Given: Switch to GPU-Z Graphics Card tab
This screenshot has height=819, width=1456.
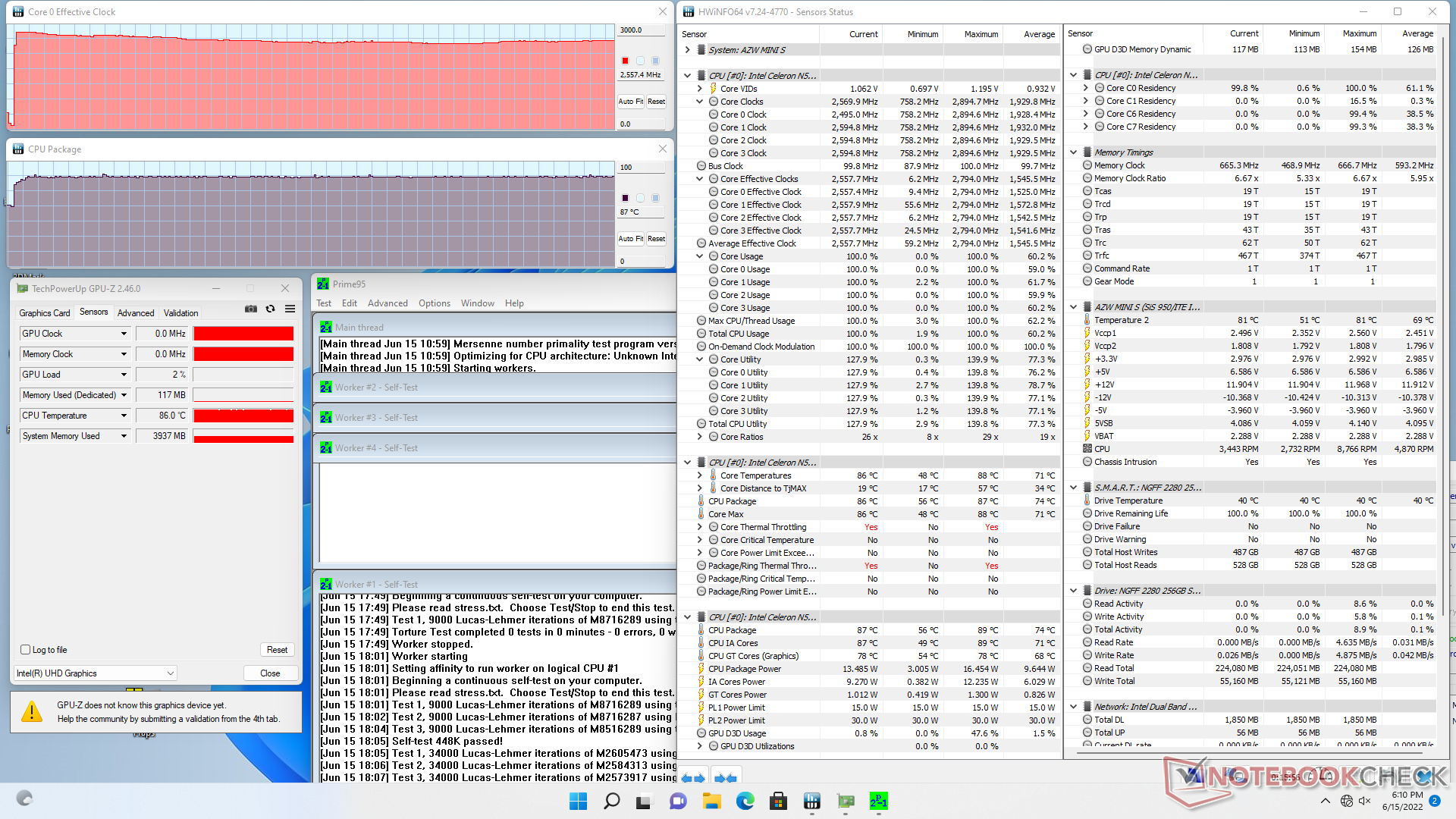Looking at the screenshot, I should (45, 313).
